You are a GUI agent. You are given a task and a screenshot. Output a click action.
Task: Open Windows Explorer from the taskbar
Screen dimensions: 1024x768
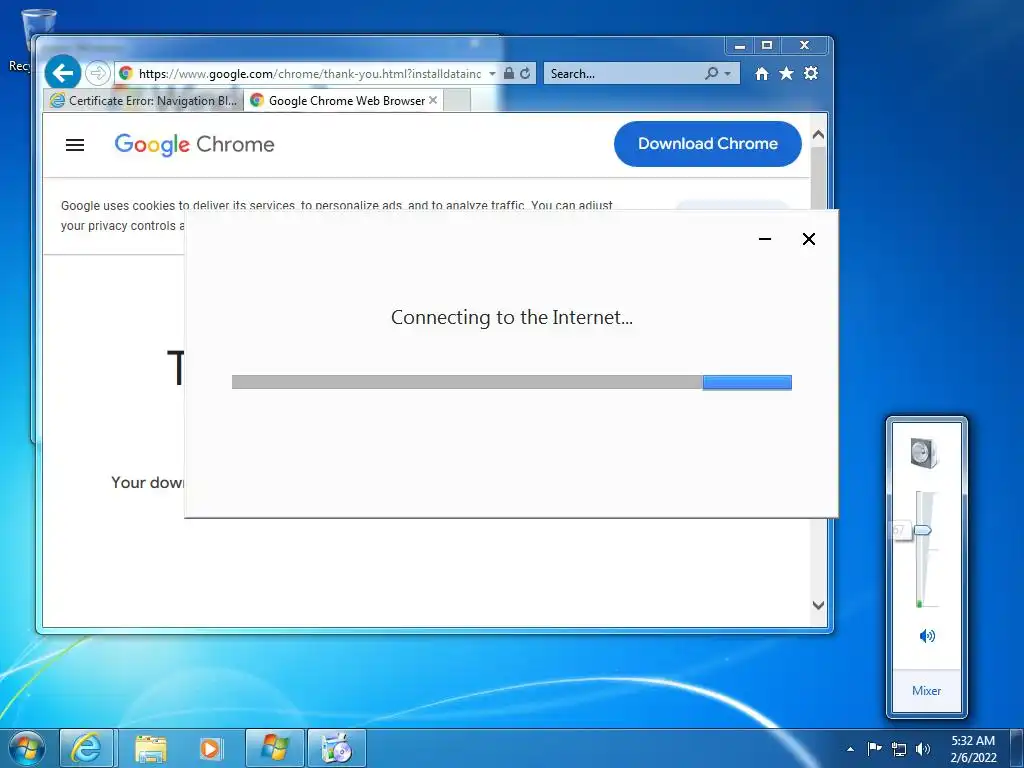pos(150,748)
